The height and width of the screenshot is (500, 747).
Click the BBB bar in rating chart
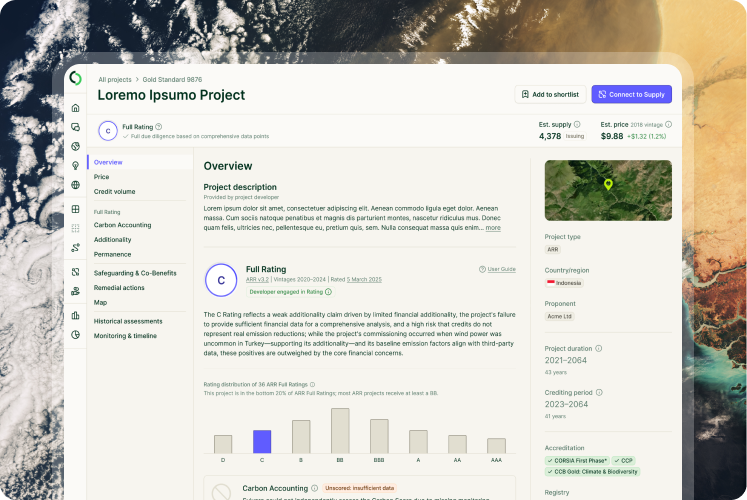[379, 436]
